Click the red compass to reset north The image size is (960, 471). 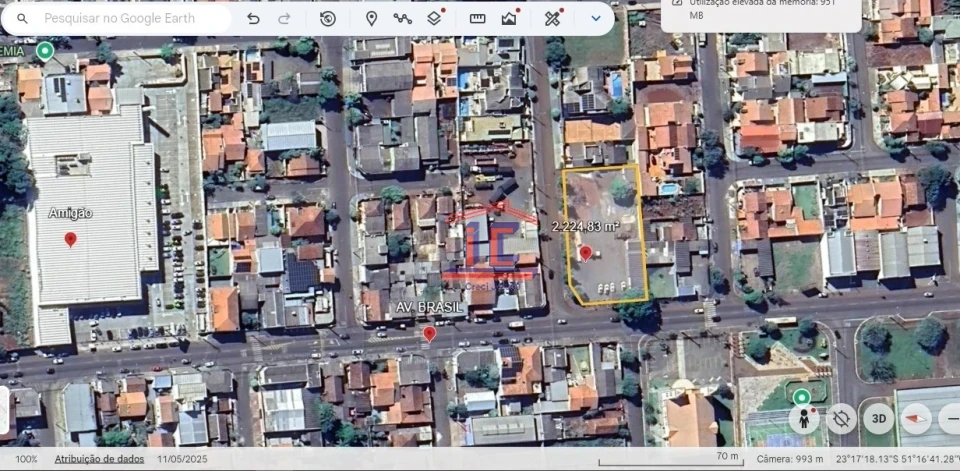915,418
